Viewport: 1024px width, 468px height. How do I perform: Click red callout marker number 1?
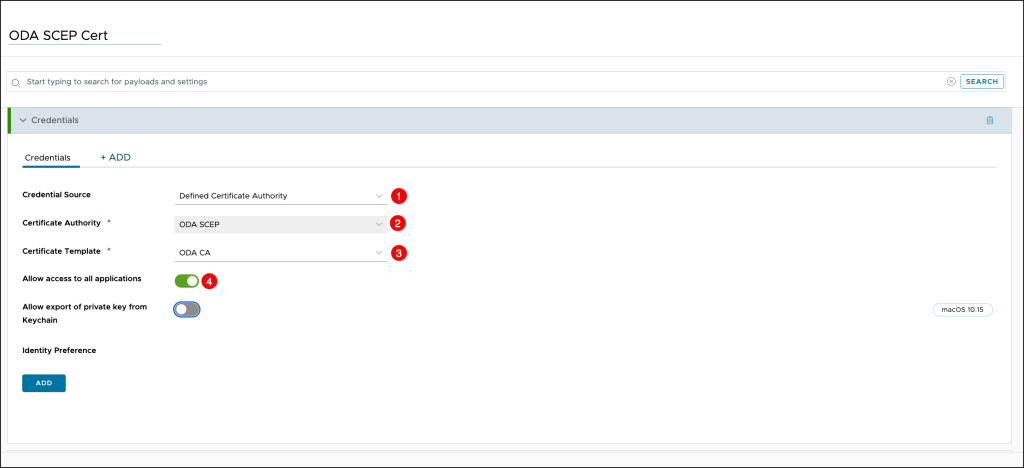[398, 196]
